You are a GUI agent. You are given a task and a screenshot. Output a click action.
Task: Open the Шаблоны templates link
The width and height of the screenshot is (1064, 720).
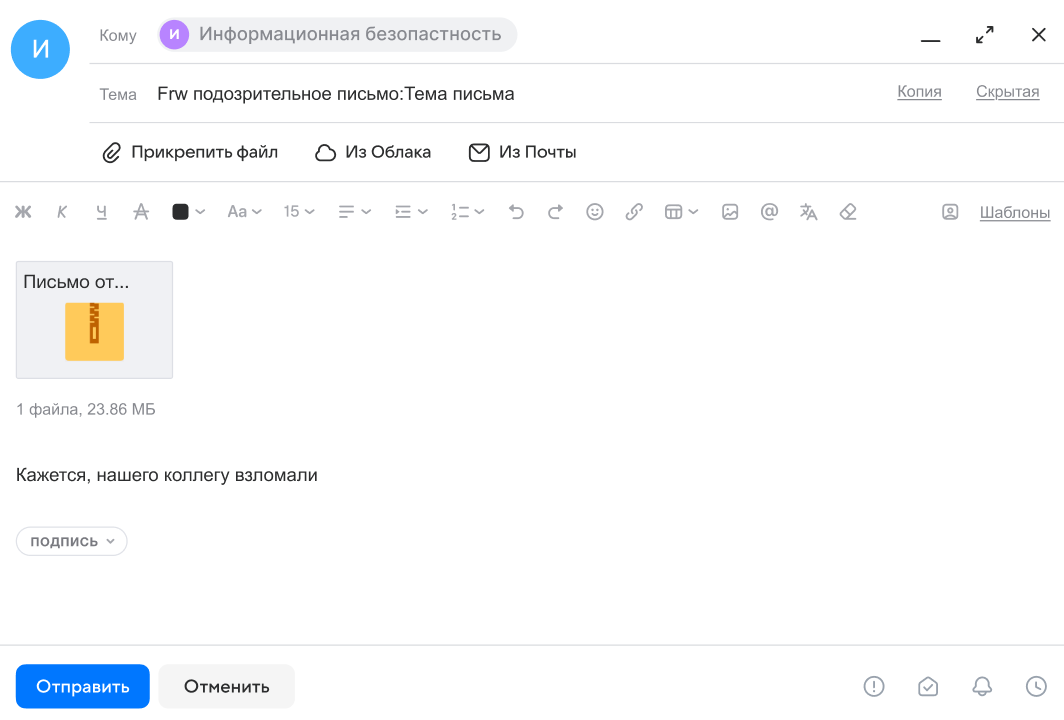[x=1014, y=212]
